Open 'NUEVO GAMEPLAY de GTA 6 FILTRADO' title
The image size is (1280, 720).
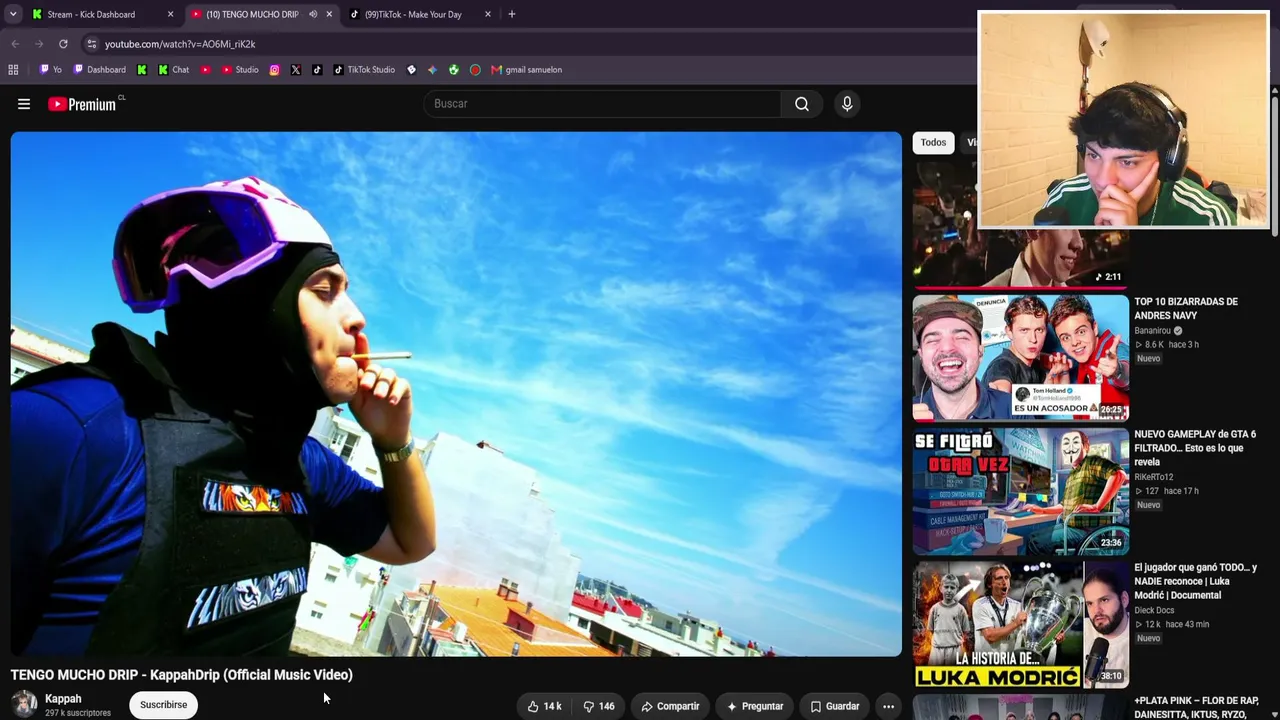(x=1195, y=448)
